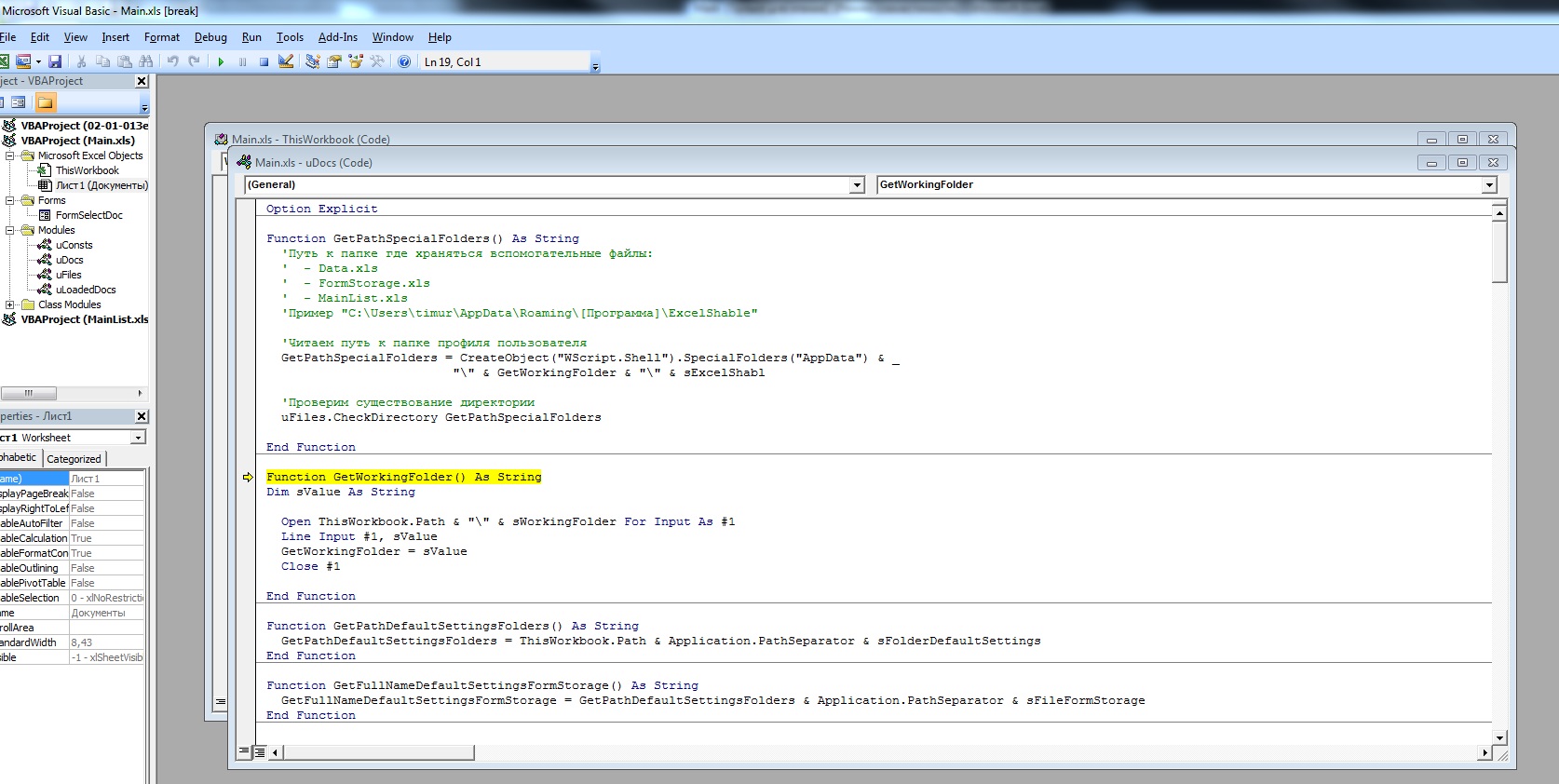Close the Properties panel
The width and height of the screenshot is (1559, 784).
pyautogui.click(x=142, y=416)
